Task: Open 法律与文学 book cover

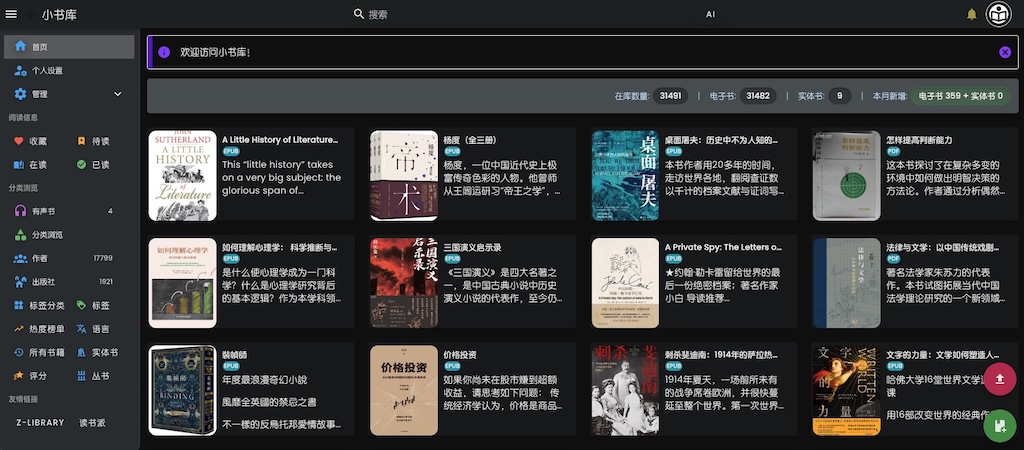Action: (847, 283)
